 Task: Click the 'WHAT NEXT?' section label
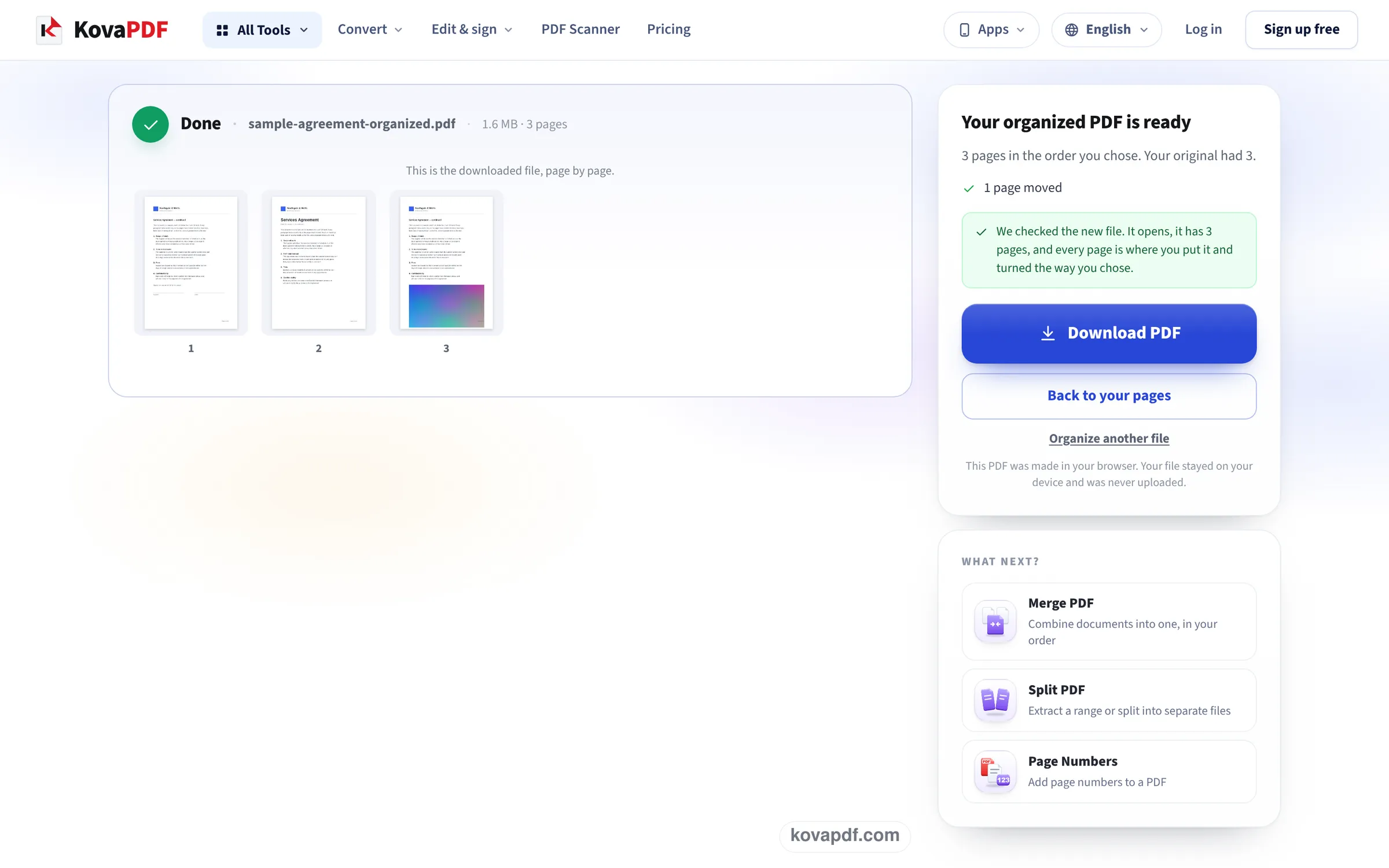tap(1000, 561)
